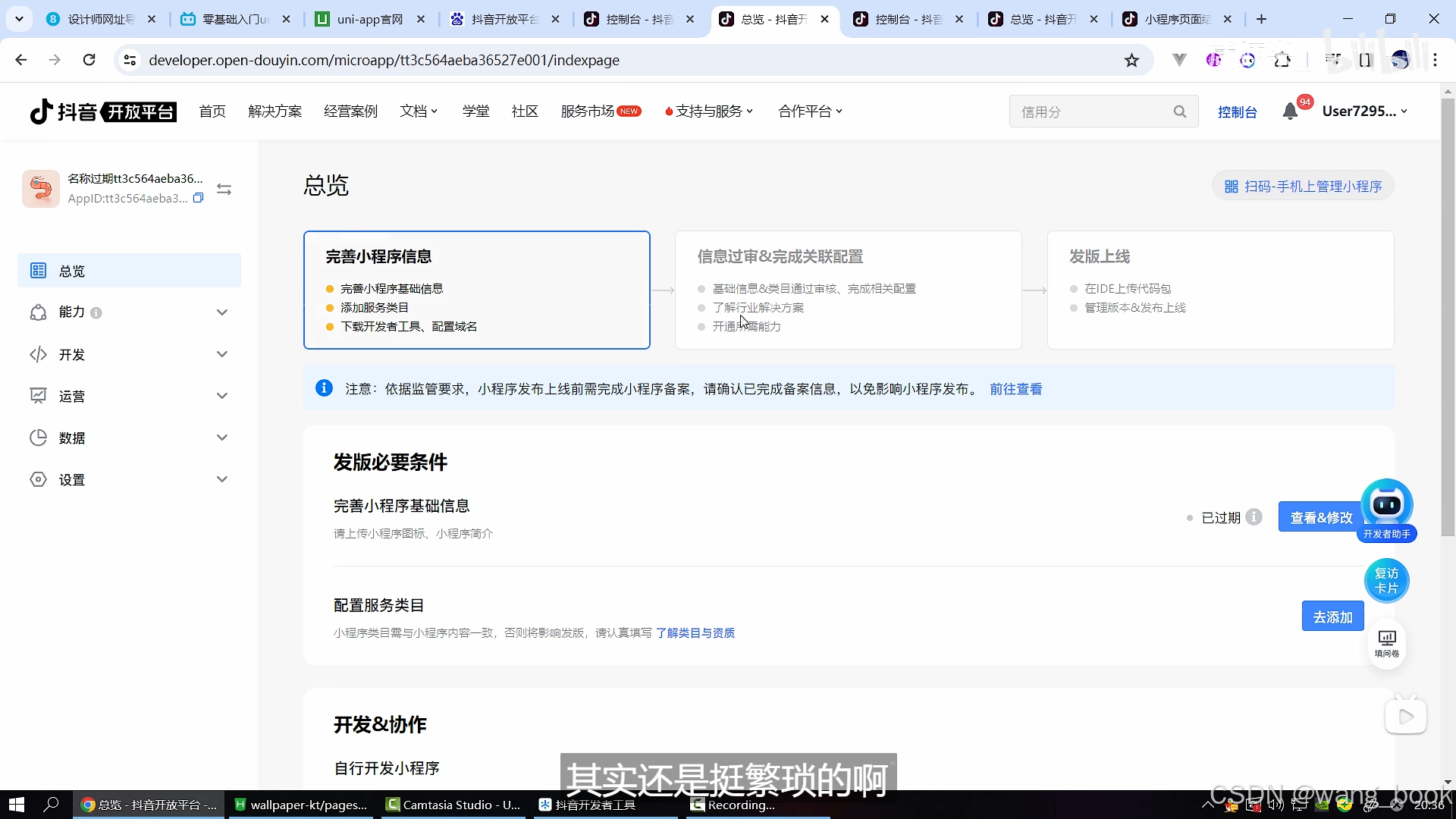Go to 首页 in top navigation
Screen dimensions: 1456x819
click(212, 111)
